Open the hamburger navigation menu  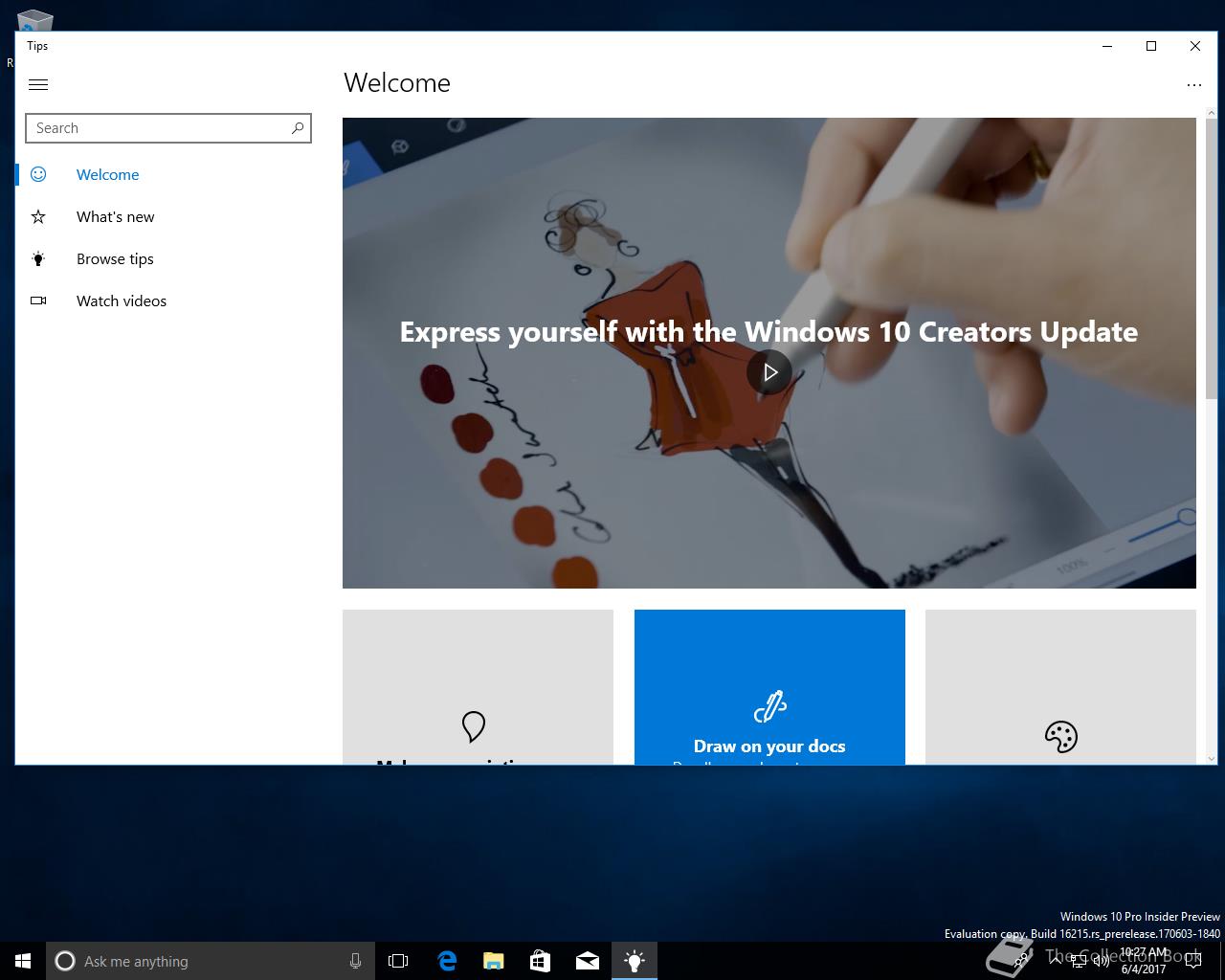click(38, 84)
